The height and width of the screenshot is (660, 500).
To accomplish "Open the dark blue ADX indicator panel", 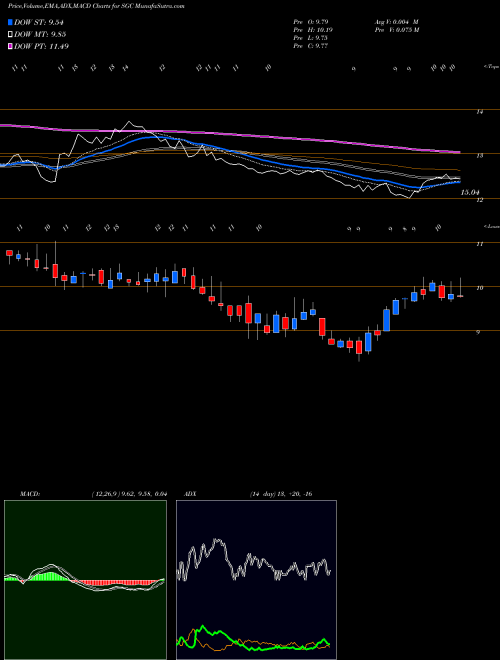I will [x=256, y=580].
